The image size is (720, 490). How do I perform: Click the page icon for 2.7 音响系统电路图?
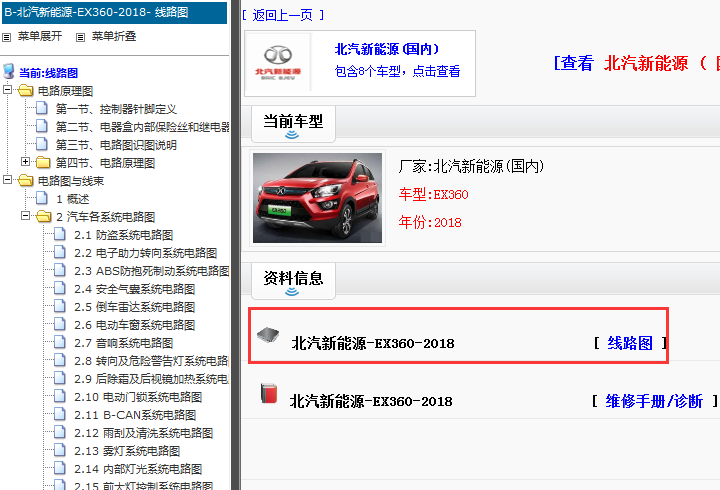[x=60, y=342]
